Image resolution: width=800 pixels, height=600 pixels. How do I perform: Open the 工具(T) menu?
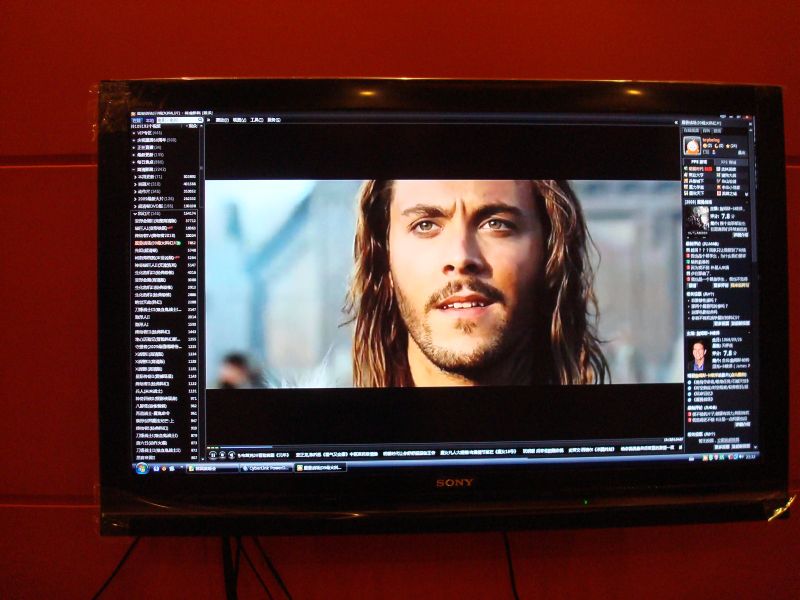click(257, 120)
